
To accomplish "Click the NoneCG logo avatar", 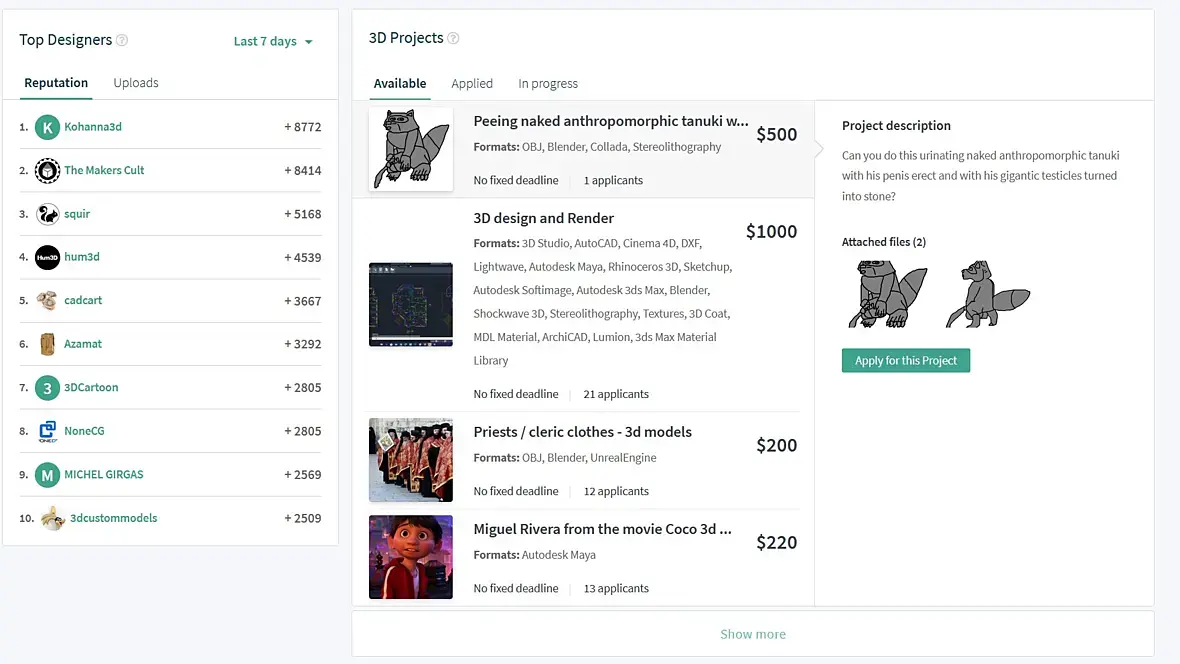I will tap(47, 431).
